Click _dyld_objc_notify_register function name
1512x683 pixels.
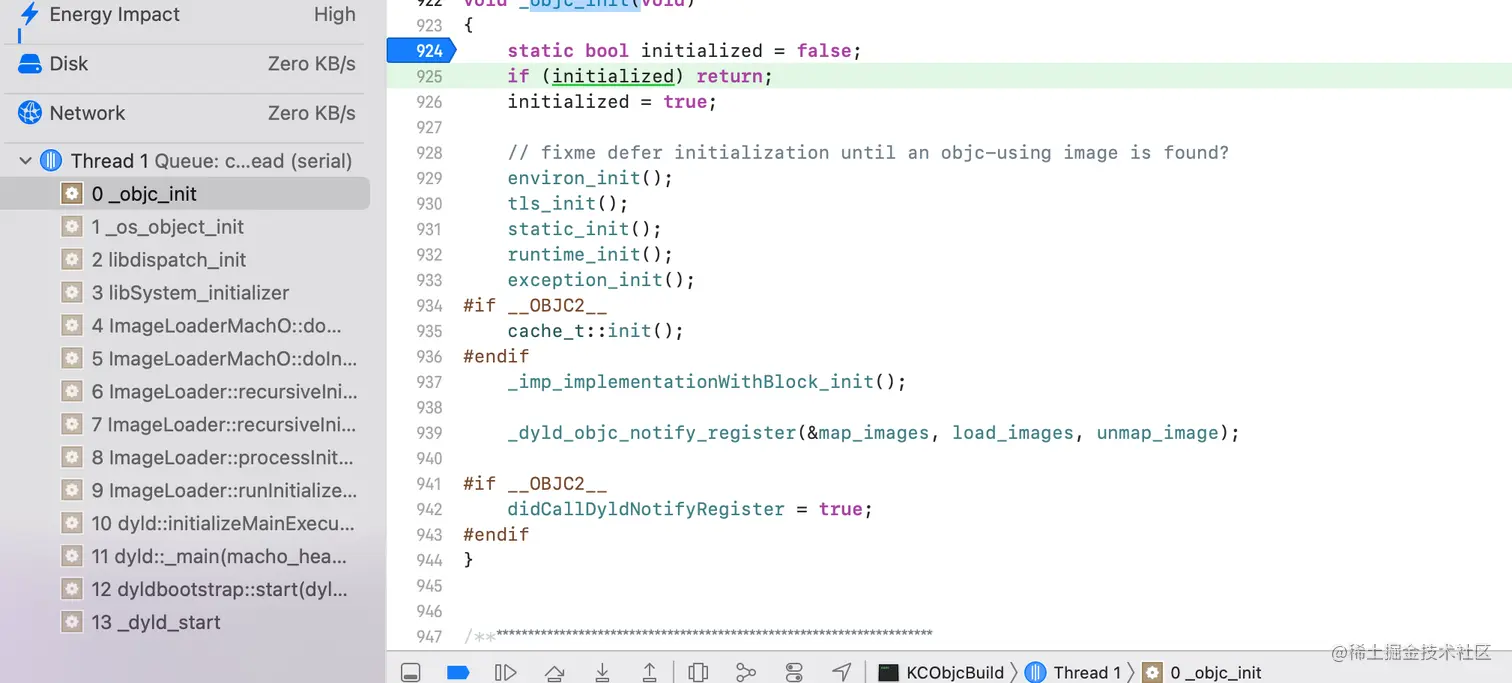pyautogui.click(x=652, y=433)
